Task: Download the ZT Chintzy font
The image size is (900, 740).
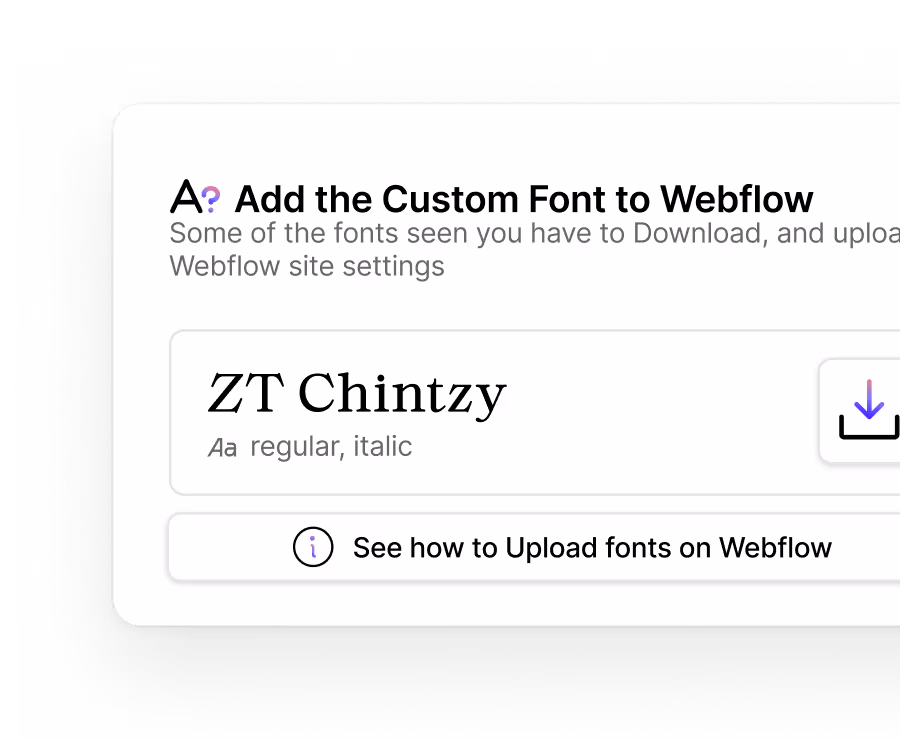Action: (860, 411)
